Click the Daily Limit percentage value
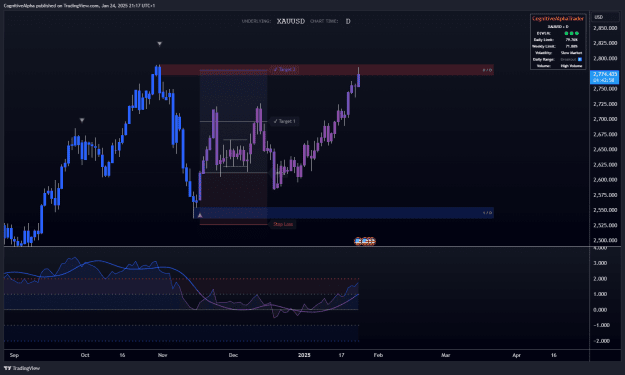Viewport: 625px width, 375px height. click(x=571, y=39)
